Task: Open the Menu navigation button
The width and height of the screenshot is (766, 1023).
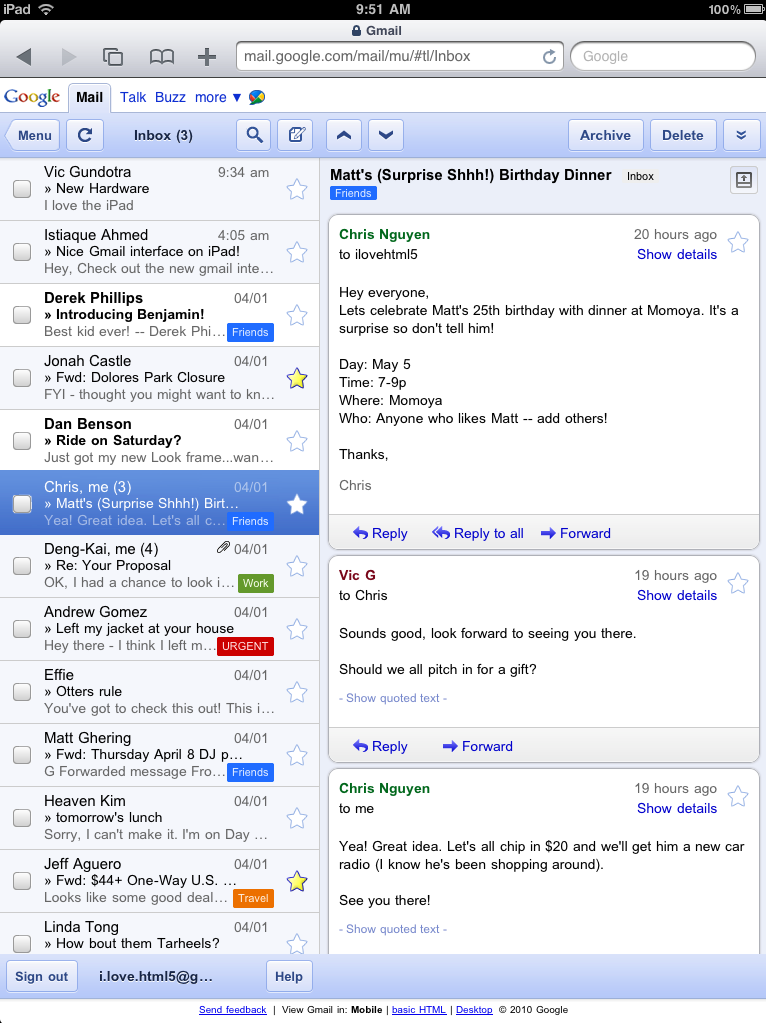Action: tap(33, 135)
